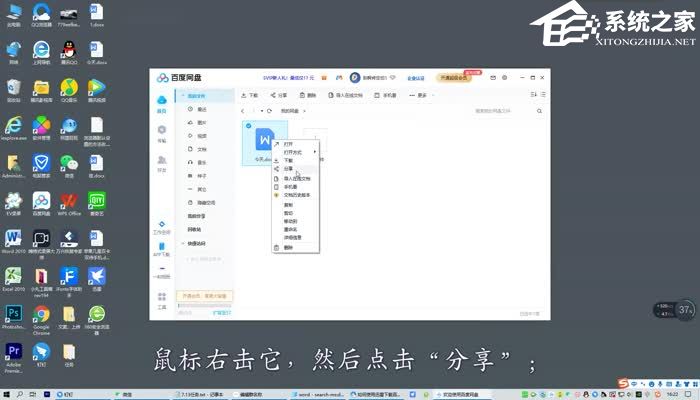Open the settings gear in title bar
Screen dimensions: 700x400
pyautogui.click(x=504, y=78)
